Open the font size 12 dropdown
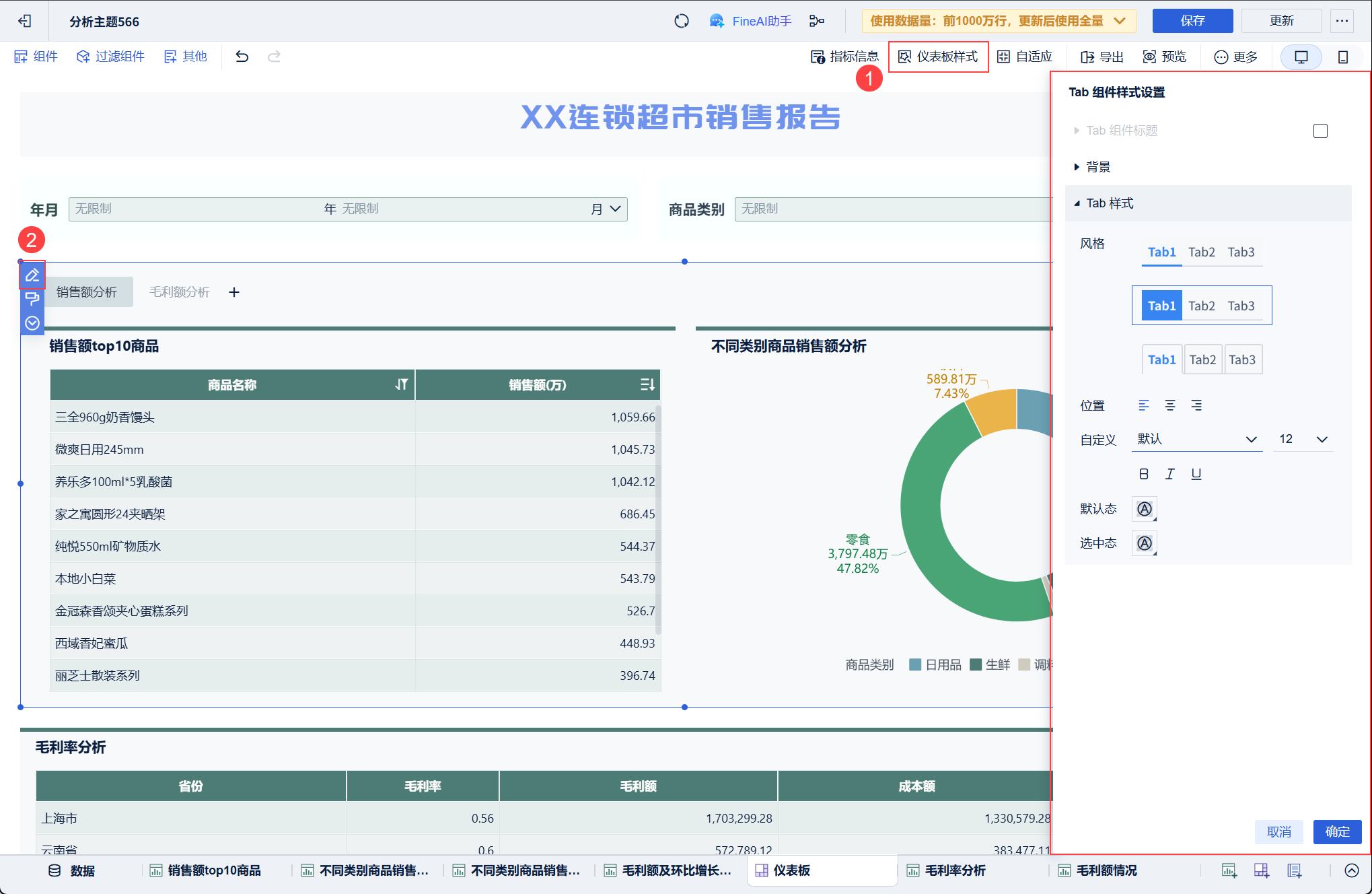 click(x=1303, y=439)
